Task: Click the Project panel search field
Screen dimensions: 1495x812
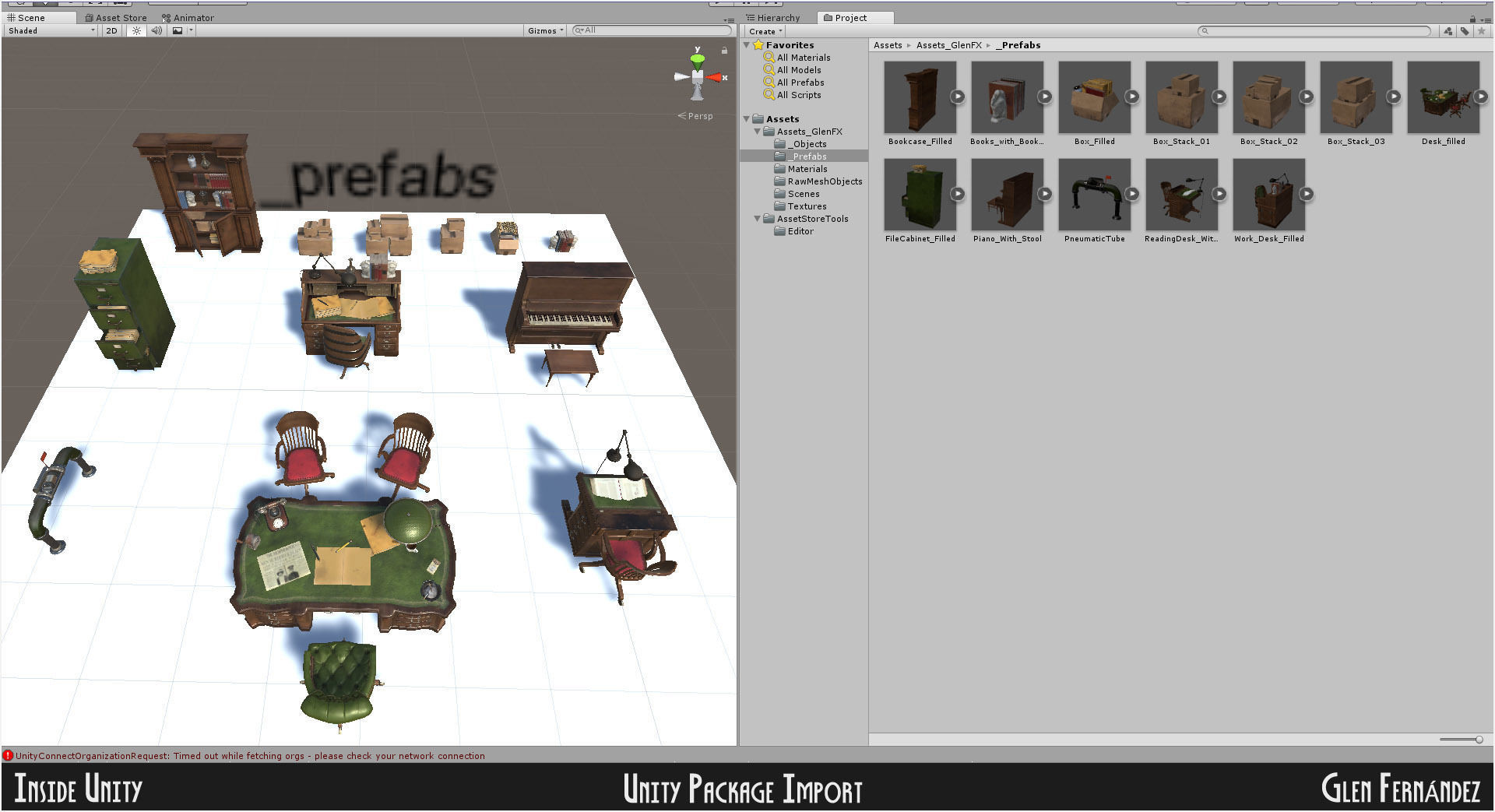Action: pos(1314,31)
